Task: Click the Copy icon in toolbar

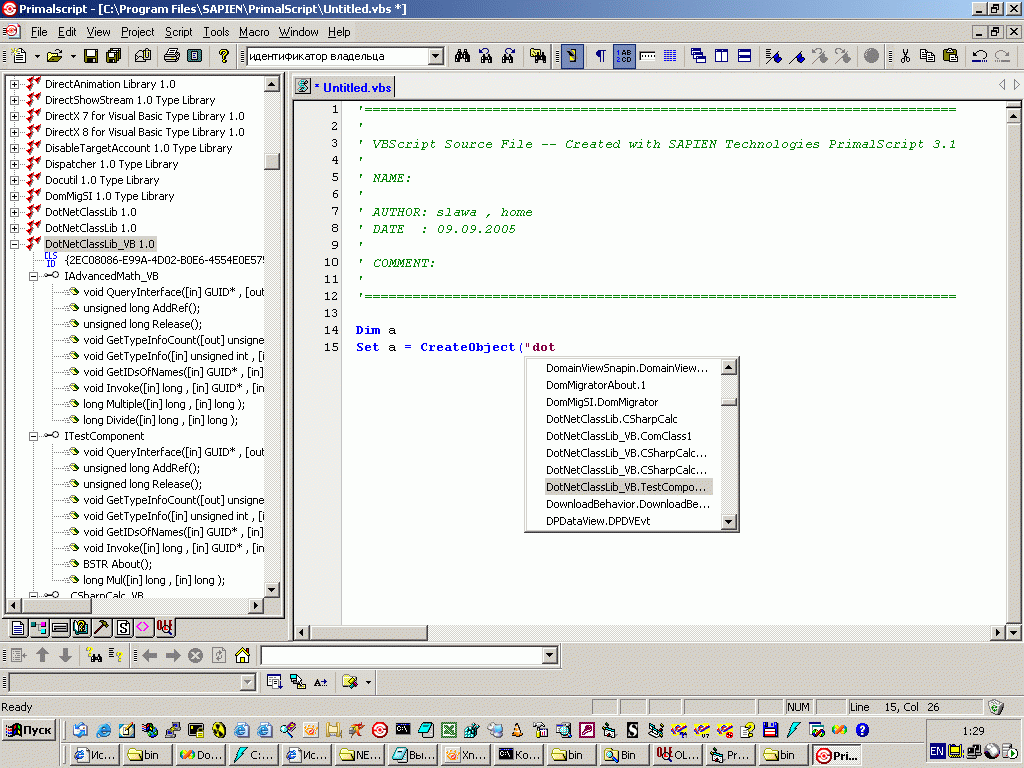Action: click(x=927, y=56)
